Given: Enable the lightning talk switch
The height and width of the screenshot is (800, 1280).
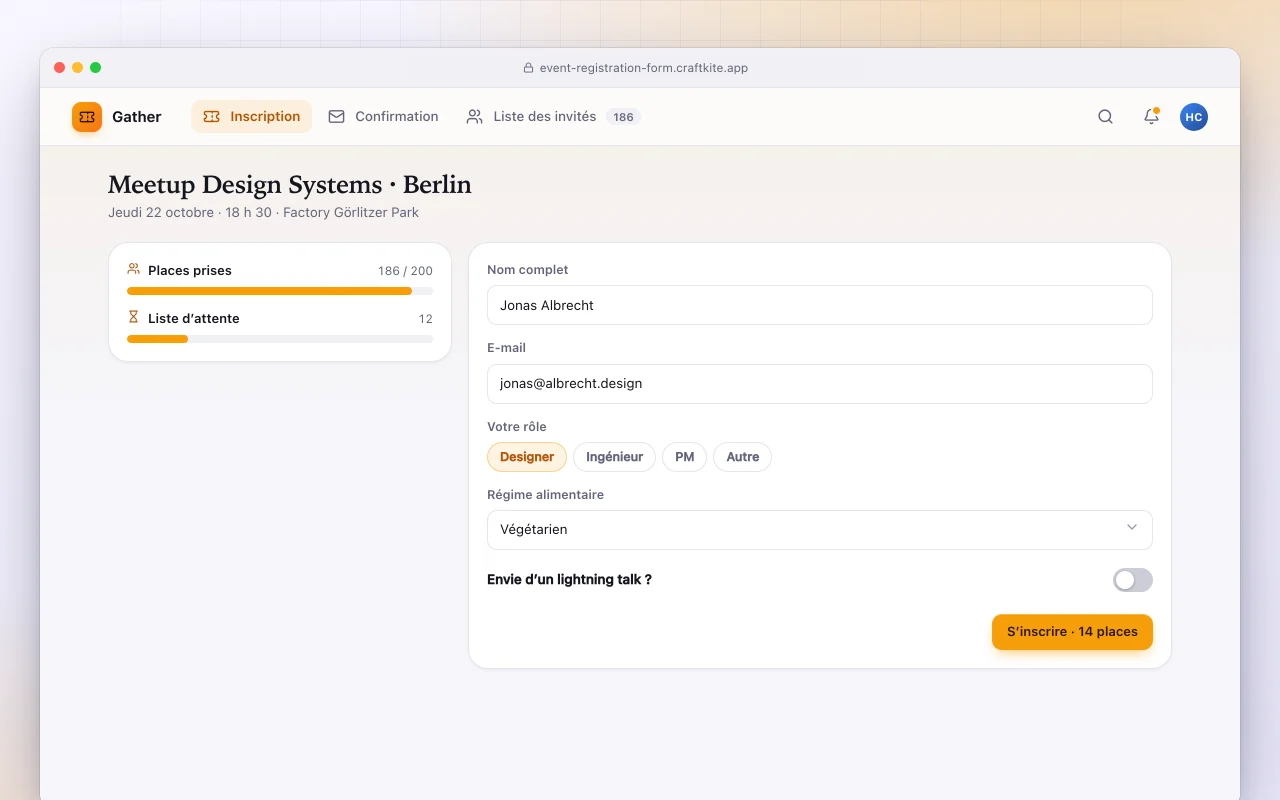Looking at the screenshot, I should pyautogui.click(x=1133, y=580).
